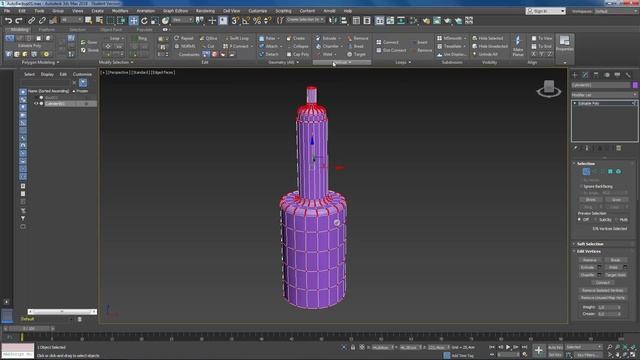Viewport: 640px width, 360px height.
Task: Select Off preview selection radio
Action: click(579, 220)
